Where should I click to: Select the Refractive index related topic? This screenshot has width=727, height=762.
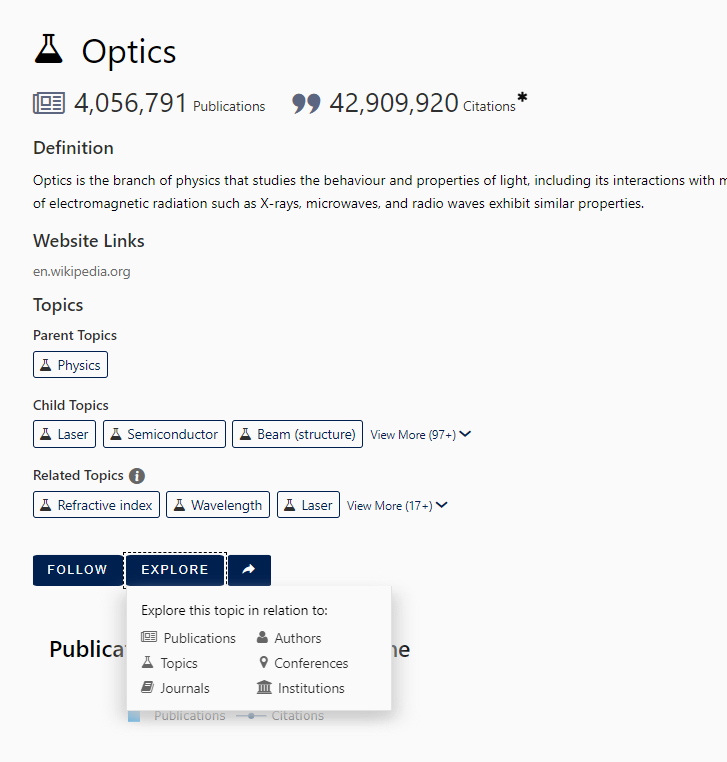click(x=96, y=505)
